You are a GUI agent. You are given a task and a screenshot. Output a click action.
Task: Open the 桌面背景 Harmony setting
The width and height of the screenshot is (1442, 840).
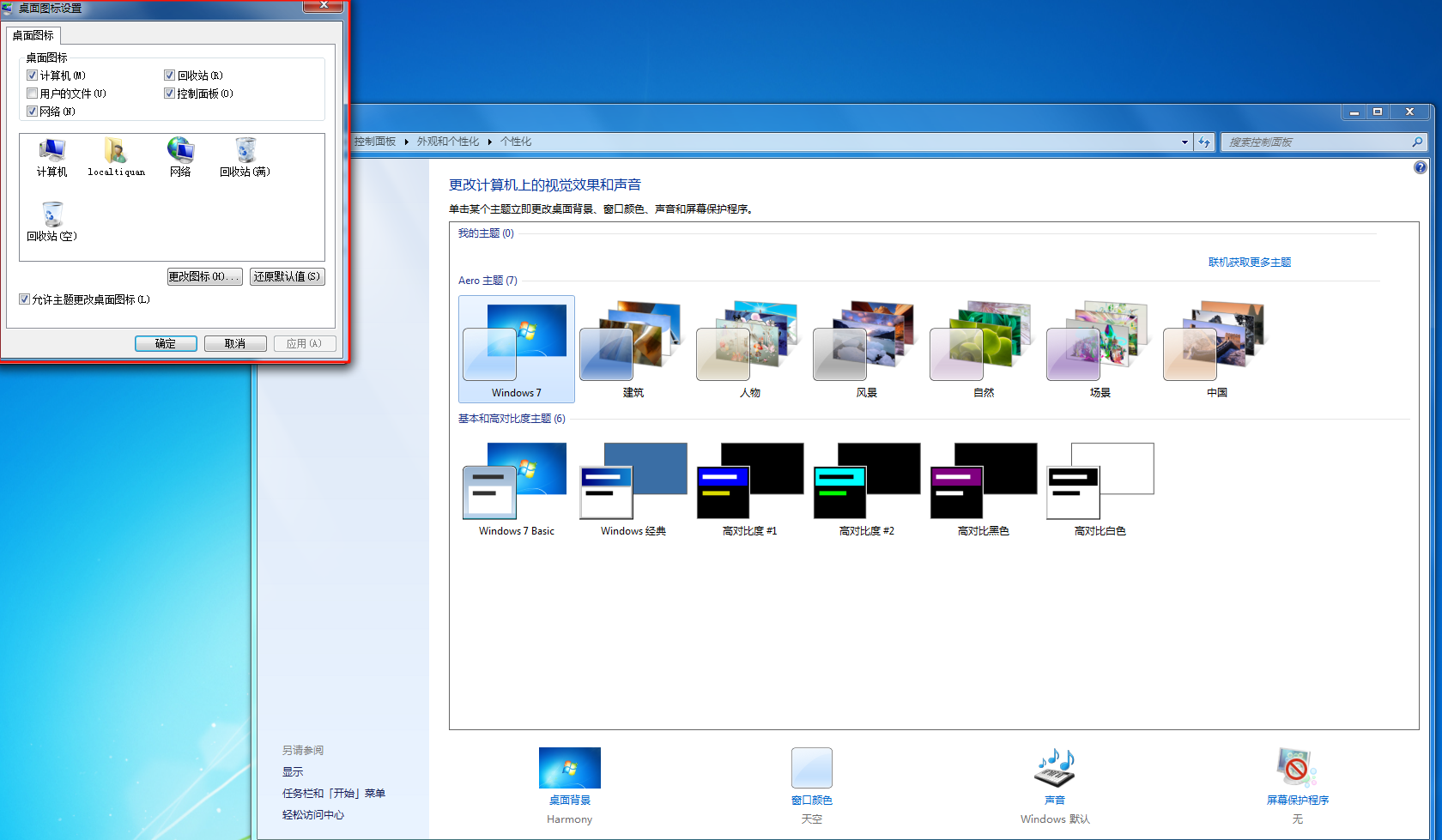pos(569,768)
